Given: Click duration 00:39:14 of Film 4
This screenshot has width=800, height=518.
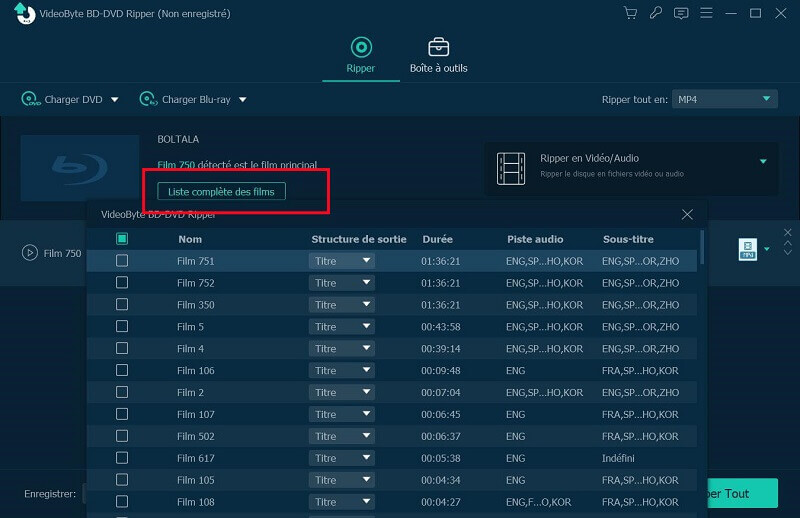Looking at the screenshot, I should tap(440, 349).
